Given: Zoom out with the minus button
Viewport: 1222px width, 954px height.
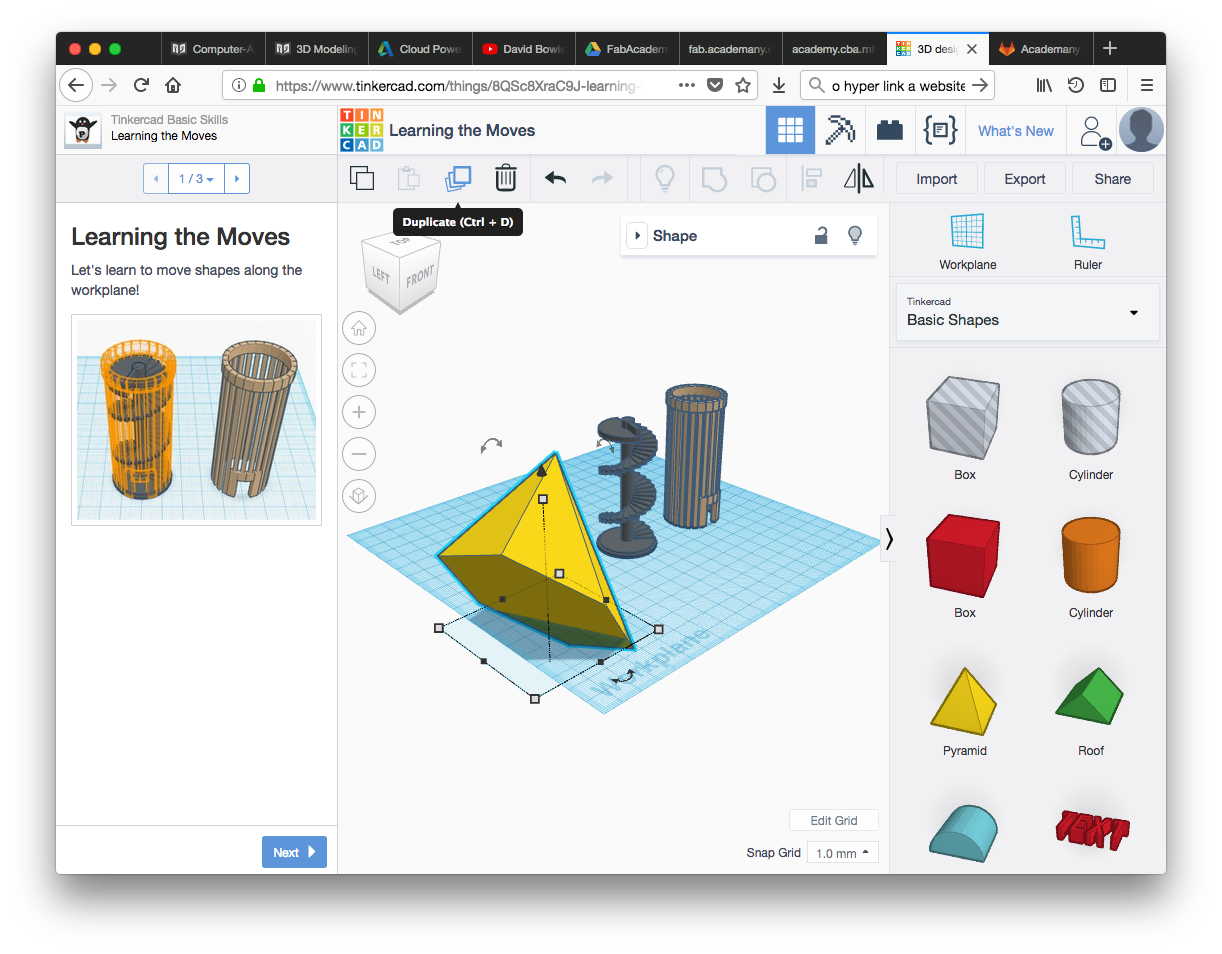Looking at the screenshot, I should (359, 454).
